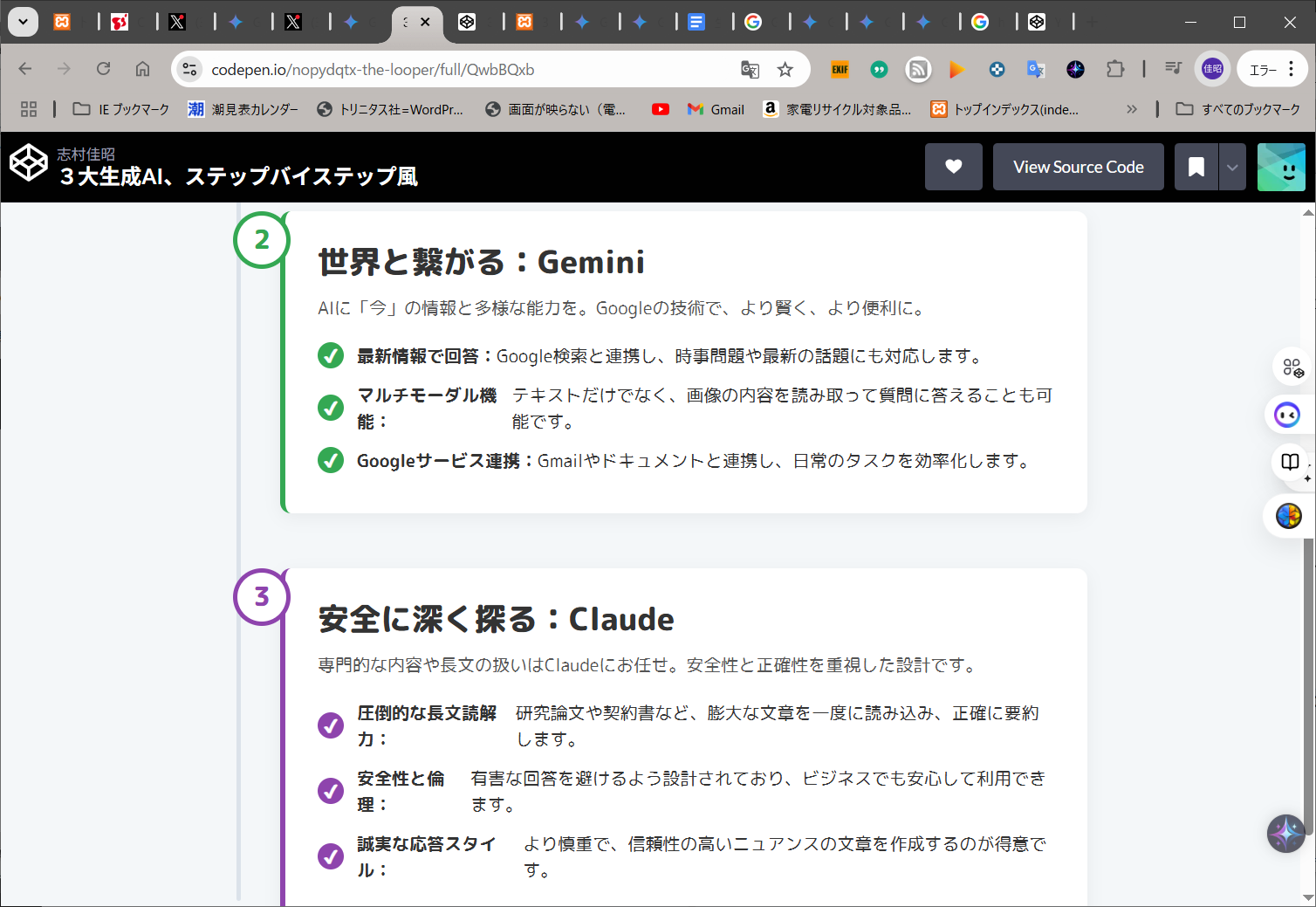This screenshot has width=1316, height=907.
Task: Open the トップインデックス bookmark
Action: 1005,109
